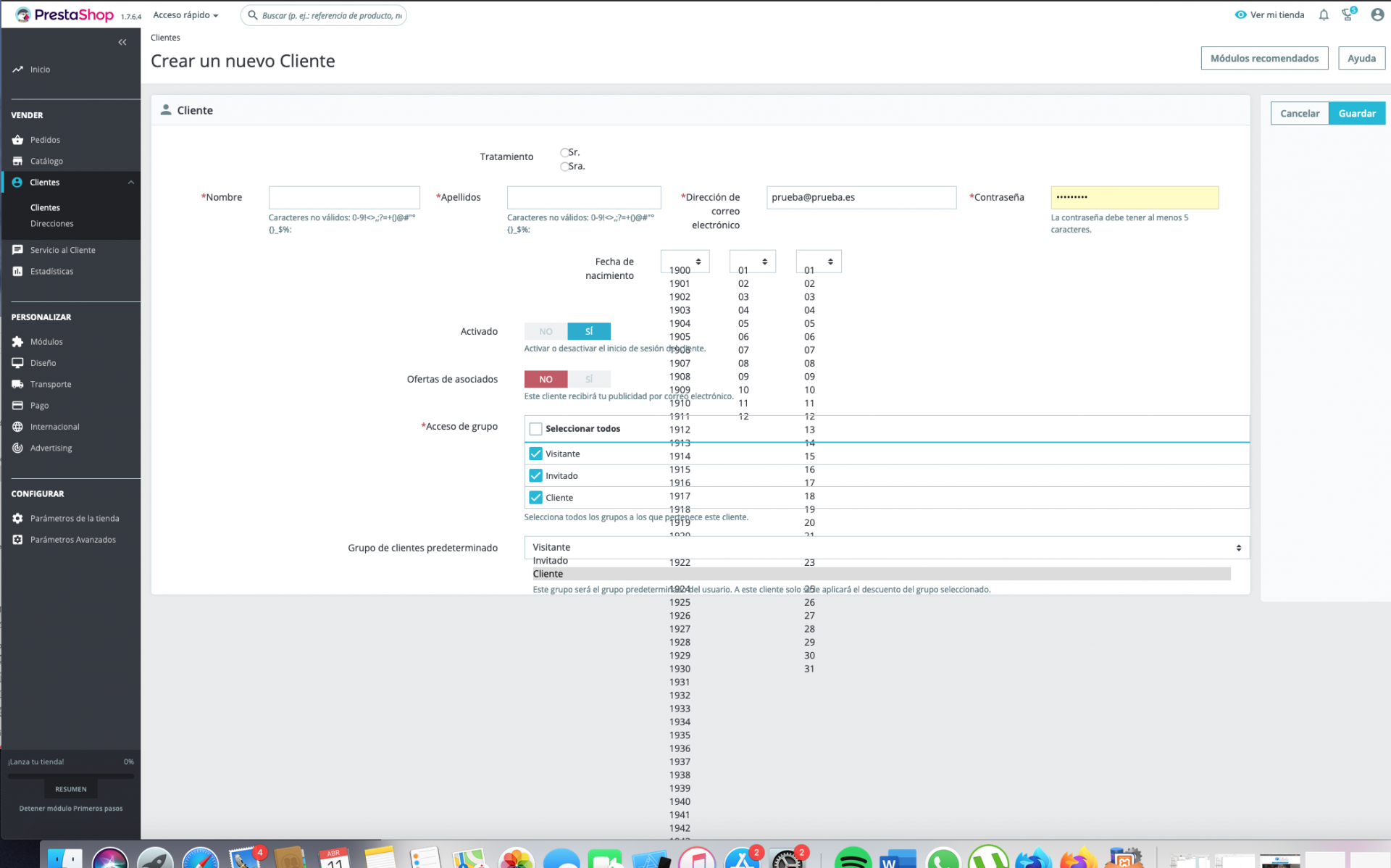Open the birth year dropdown

click(685, 262)
